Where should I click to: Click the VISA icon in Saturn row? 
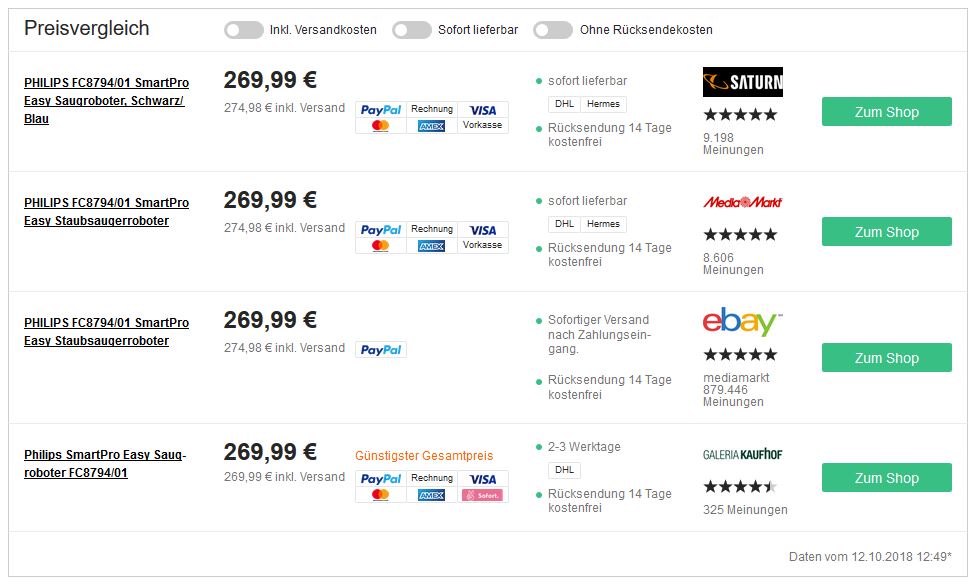click(483, 110)
